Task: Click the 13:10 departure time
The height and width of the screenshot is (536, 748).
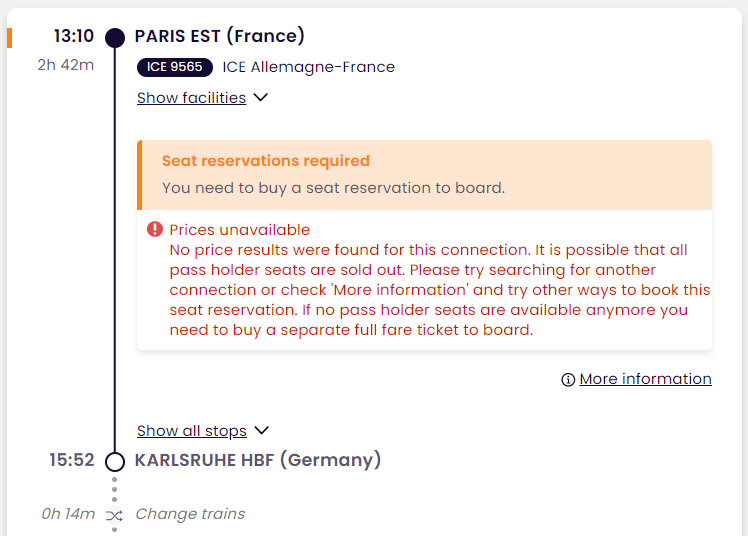Action: coord(74,36)
